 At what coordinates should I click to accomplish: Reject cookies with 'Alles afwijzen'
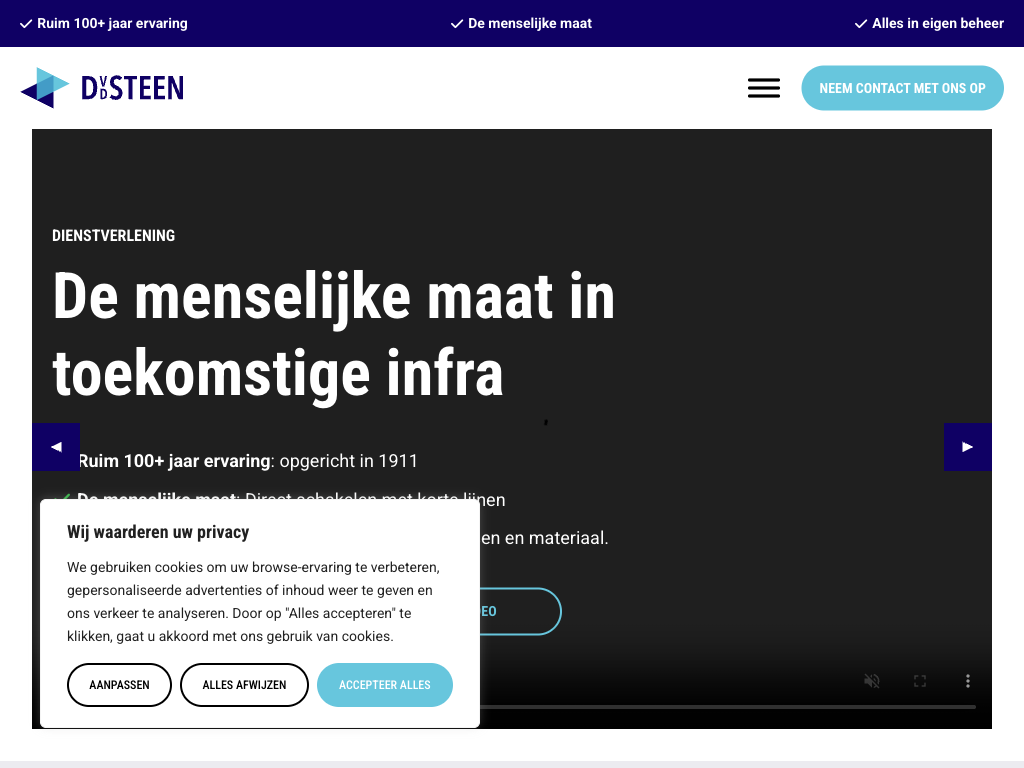point(244,685)
